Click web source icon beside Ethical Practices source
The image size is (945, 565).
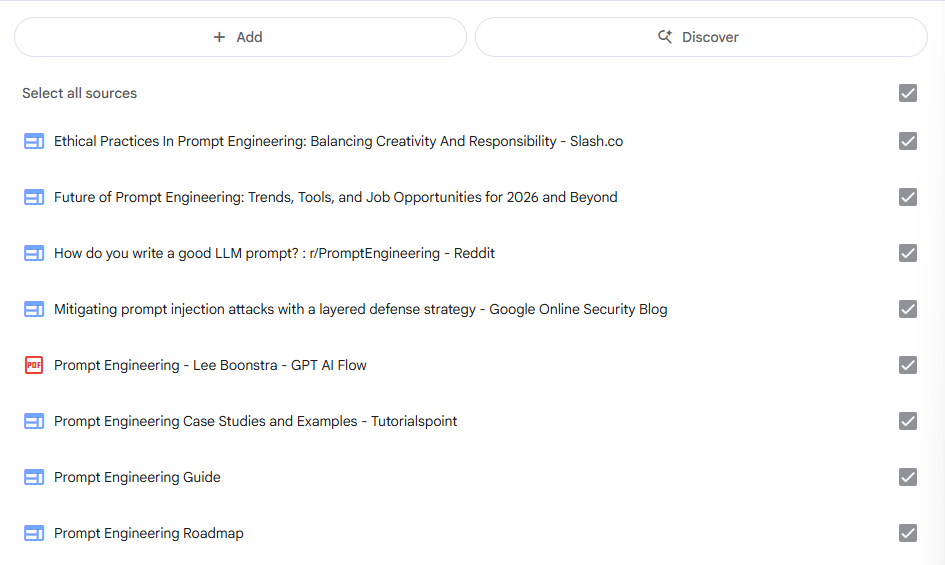click(34, 141)
